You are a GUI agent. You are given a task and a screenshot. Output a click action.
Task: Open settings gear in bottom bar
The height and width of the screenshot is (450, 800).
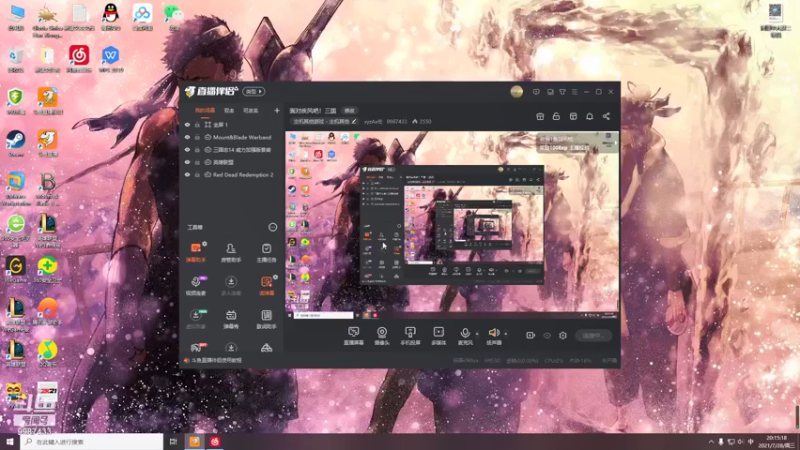pyautogui.click(x=563, y=335)
